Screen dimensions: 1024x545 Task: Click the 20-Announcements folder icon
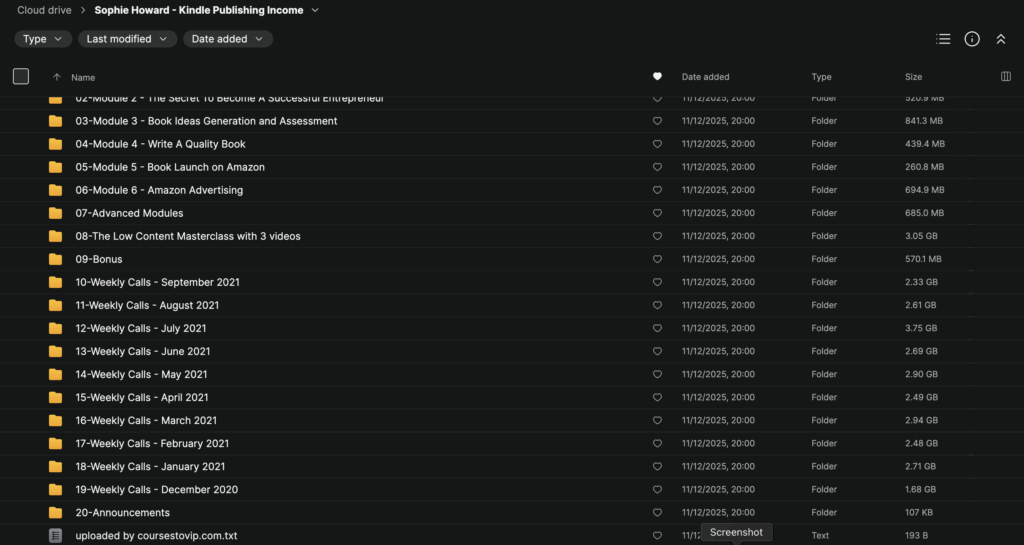pyautogui.click(x=56, y=513)
